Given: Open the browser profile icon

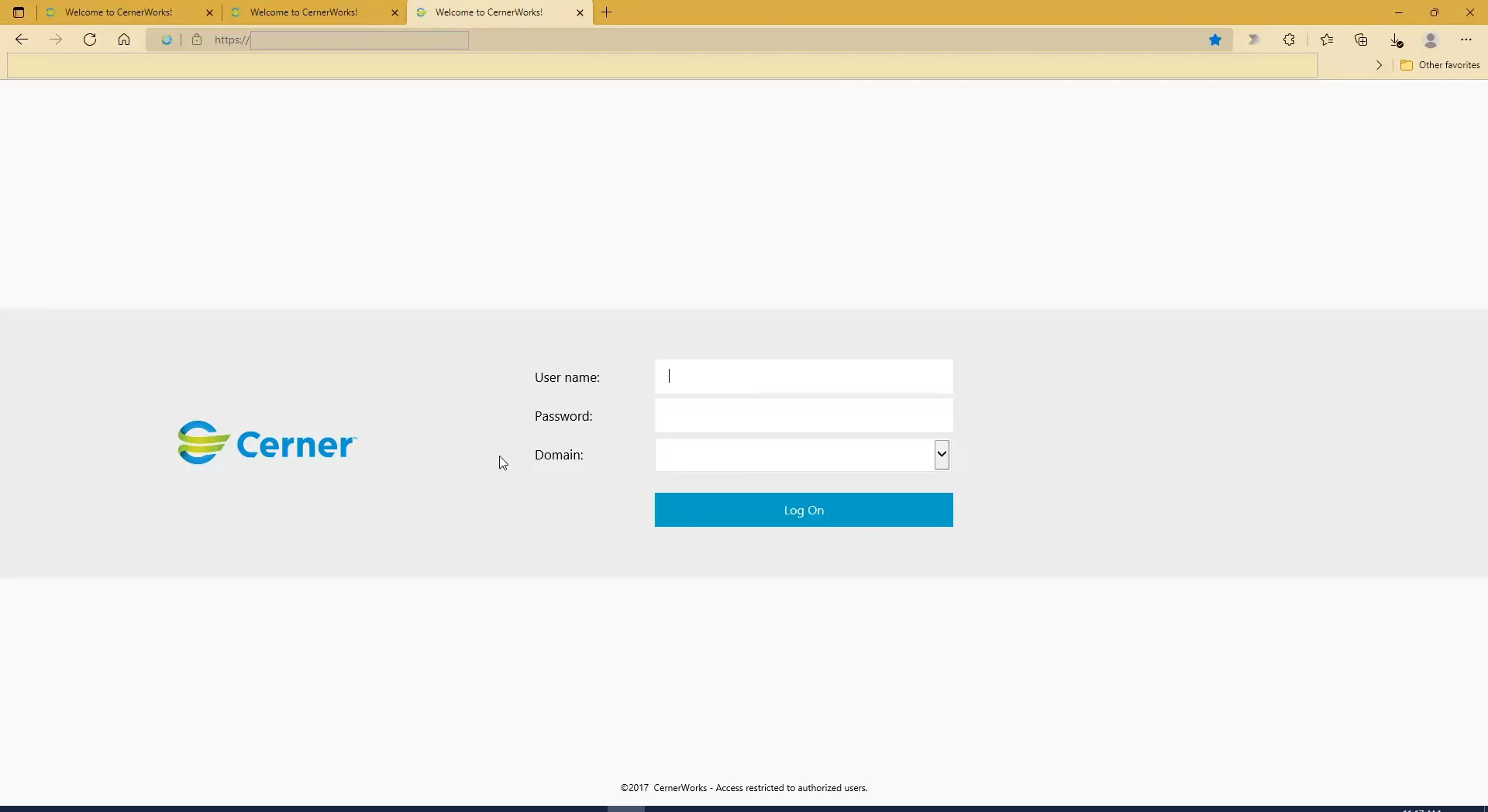Looking at the screenshot, I should pyautogui.click(x=1431, y=40).
